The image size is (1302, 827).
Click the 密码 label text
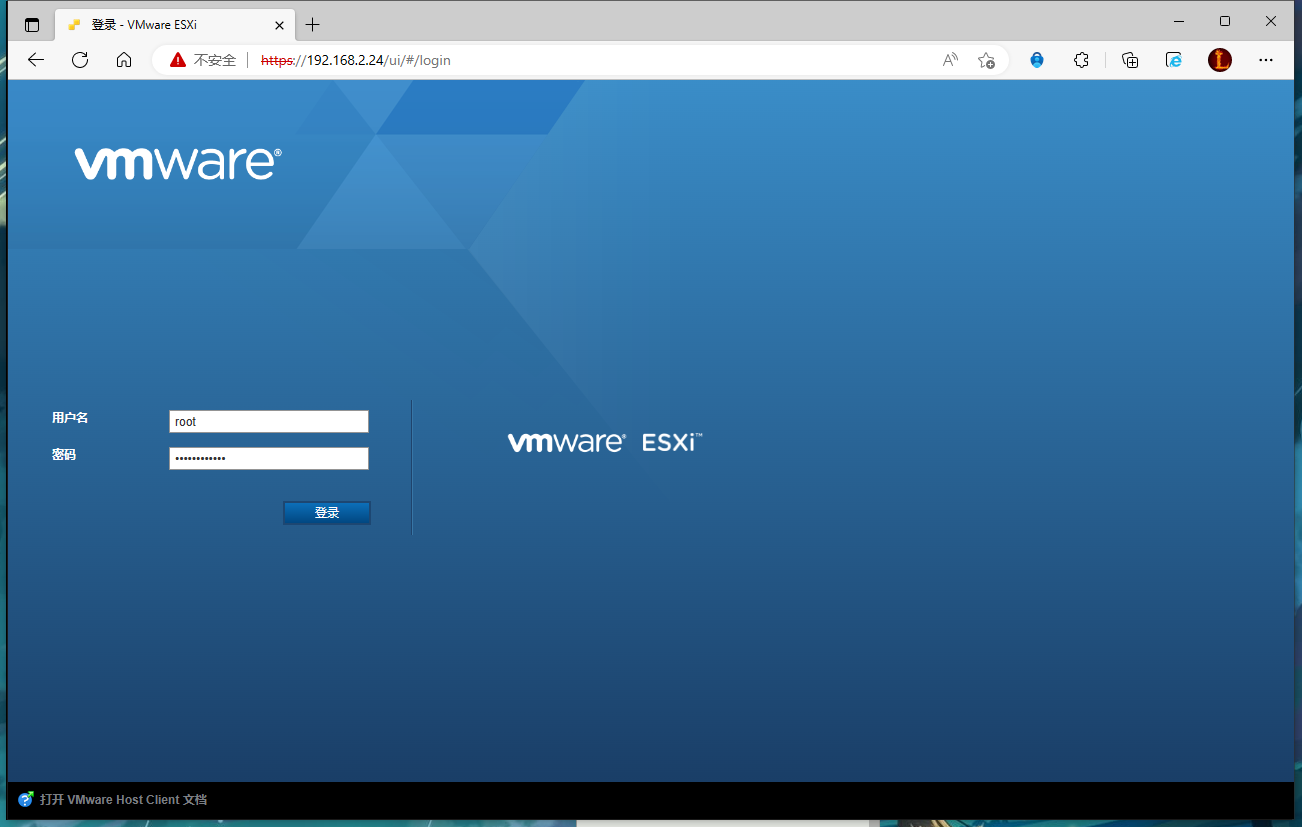pyautogui.click(x=64, y=455)
